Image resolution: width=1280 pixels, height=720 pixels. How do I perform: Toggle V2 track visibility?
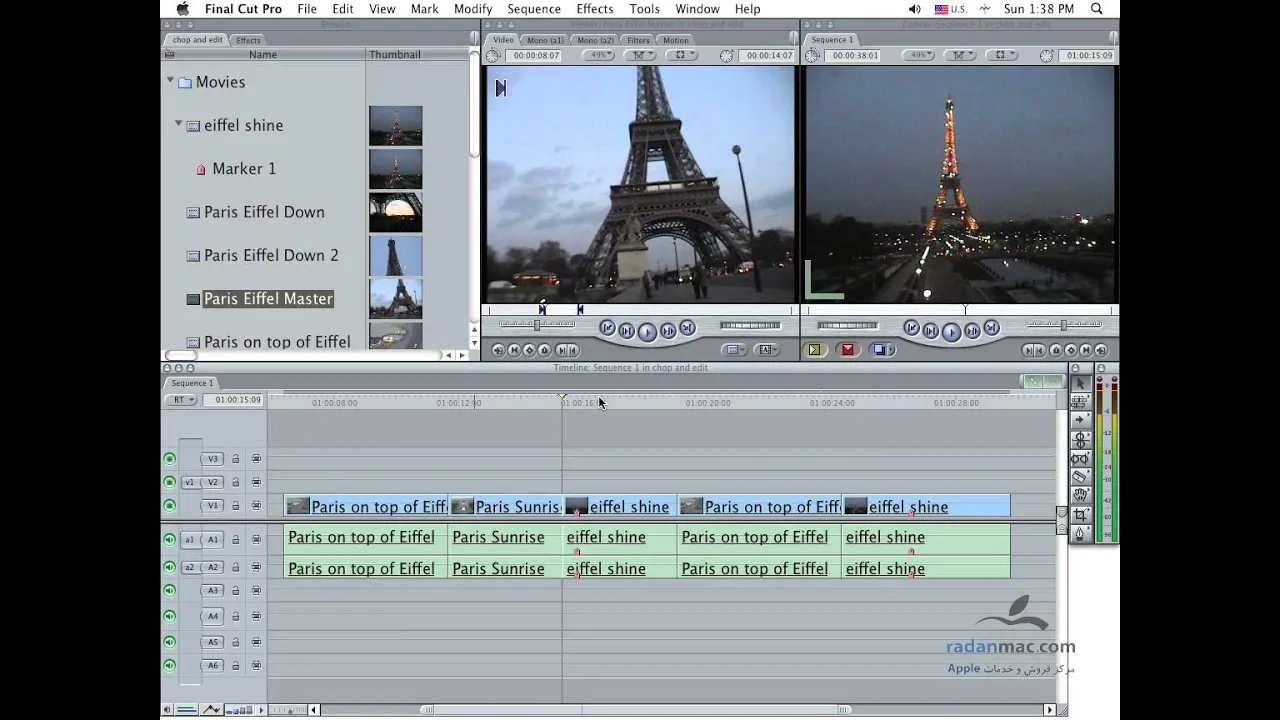(x=169, y=482)
